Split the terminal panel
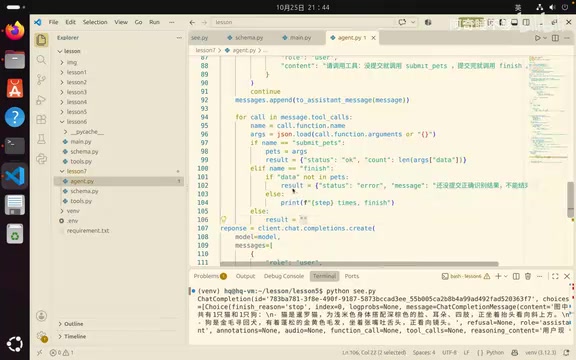This screenshot has height=360, width=576. coord(516,276)
